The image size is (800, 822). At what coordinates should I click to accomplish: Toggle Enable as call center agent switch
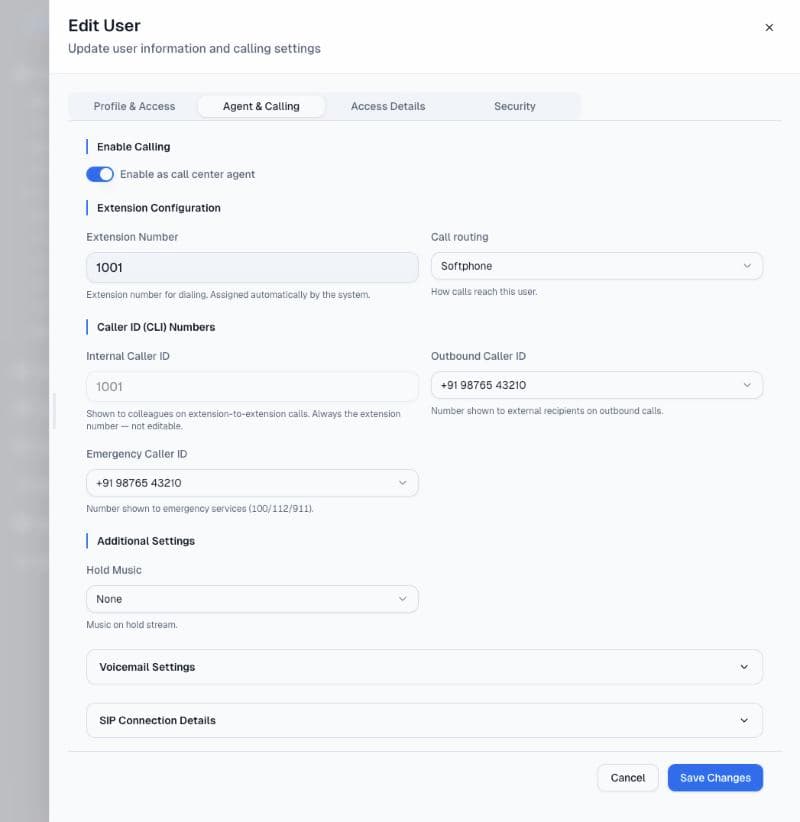(x=100, y=174)
